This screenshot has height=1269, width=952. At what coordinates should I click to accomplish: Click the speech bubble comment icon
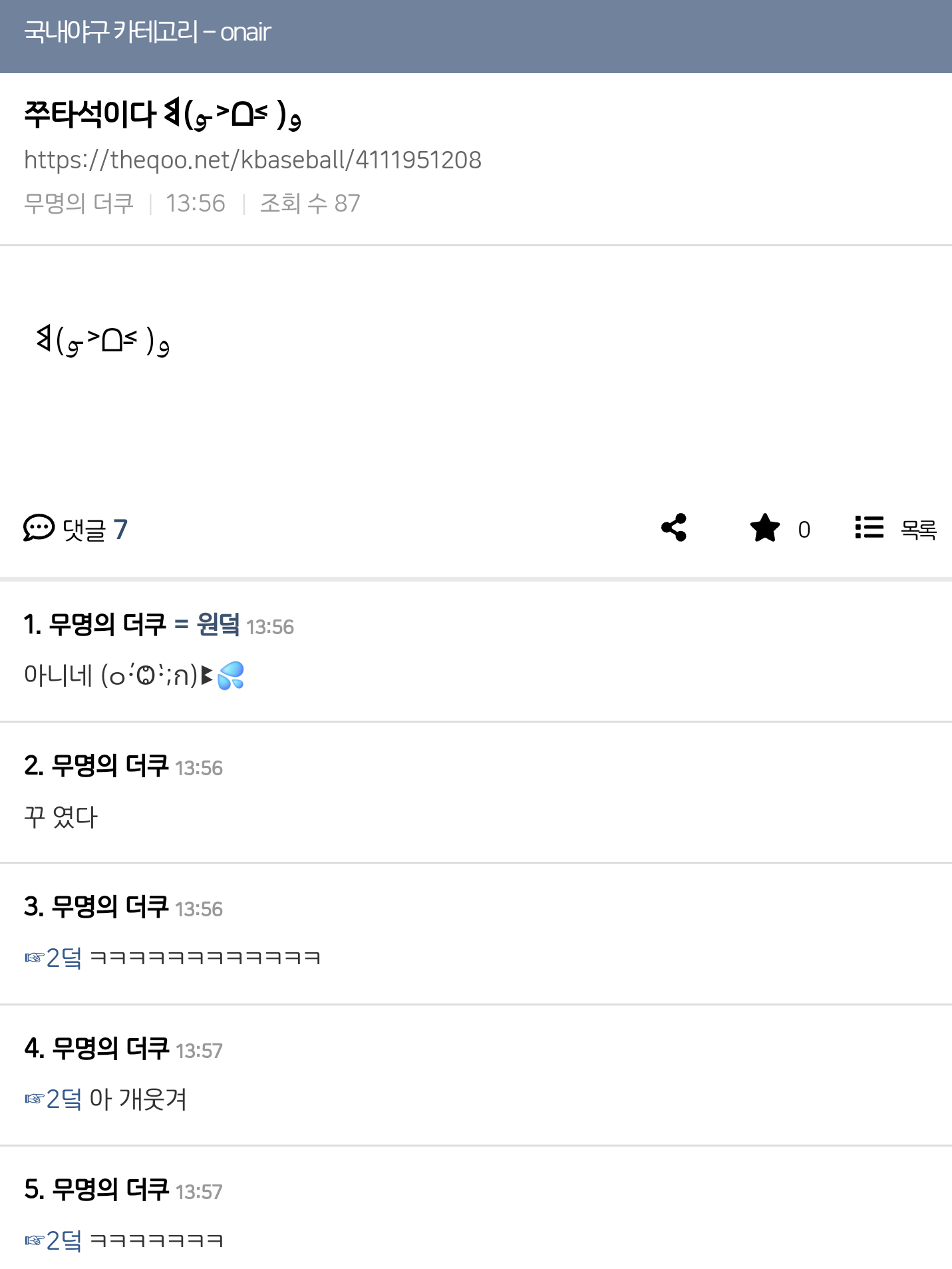point(39,528)
